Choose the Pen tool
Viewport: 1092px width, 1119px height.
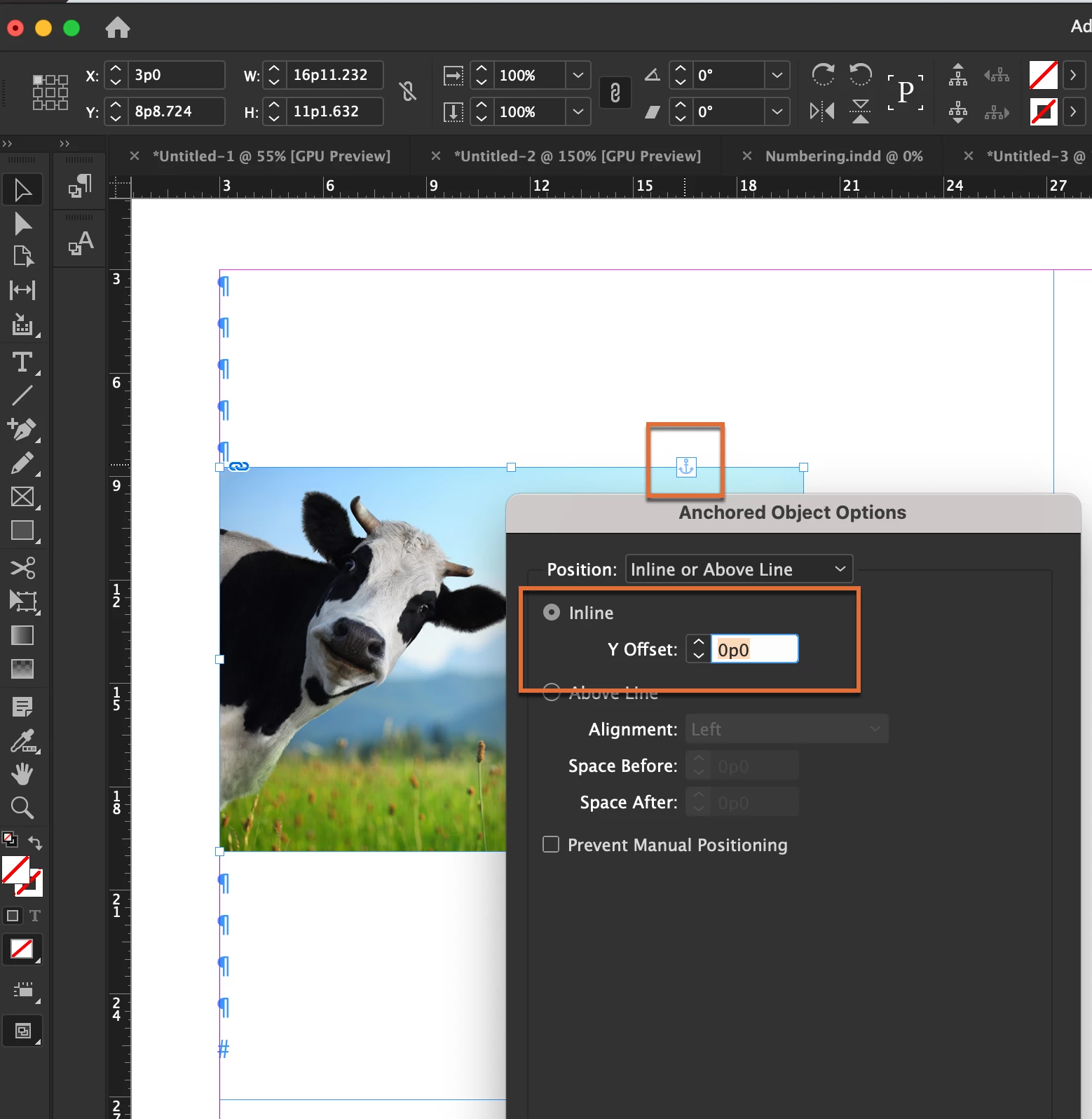(x=22, y=429)
